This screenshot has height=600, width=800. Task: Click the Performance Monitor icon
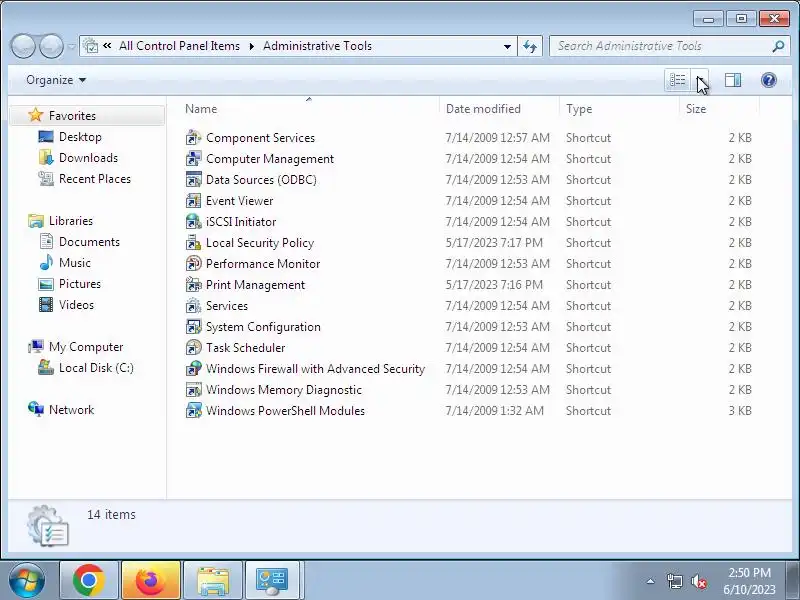(x=193, y=264)
